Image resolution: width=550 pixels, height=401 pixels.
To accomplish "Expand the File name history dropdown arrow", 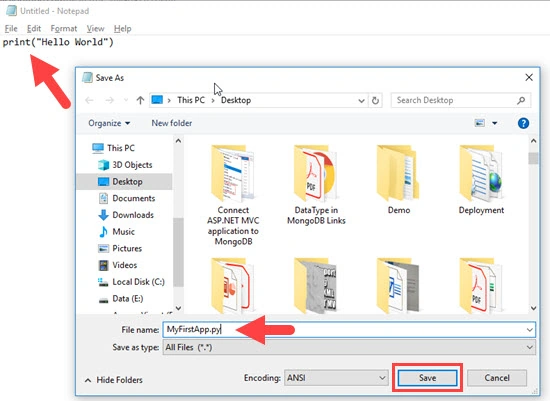I will pos(529,330).
